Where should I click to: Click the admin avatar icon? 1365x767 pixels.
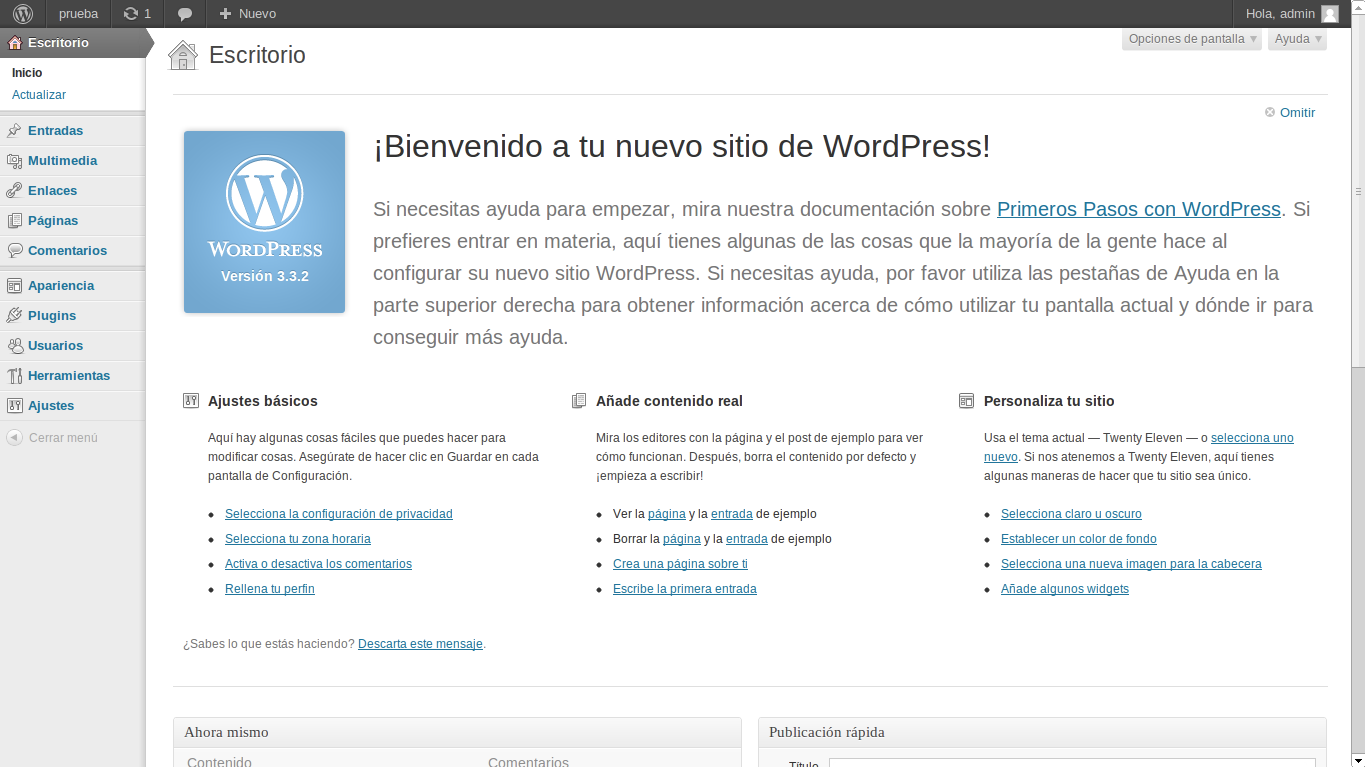click(1329, 14)
